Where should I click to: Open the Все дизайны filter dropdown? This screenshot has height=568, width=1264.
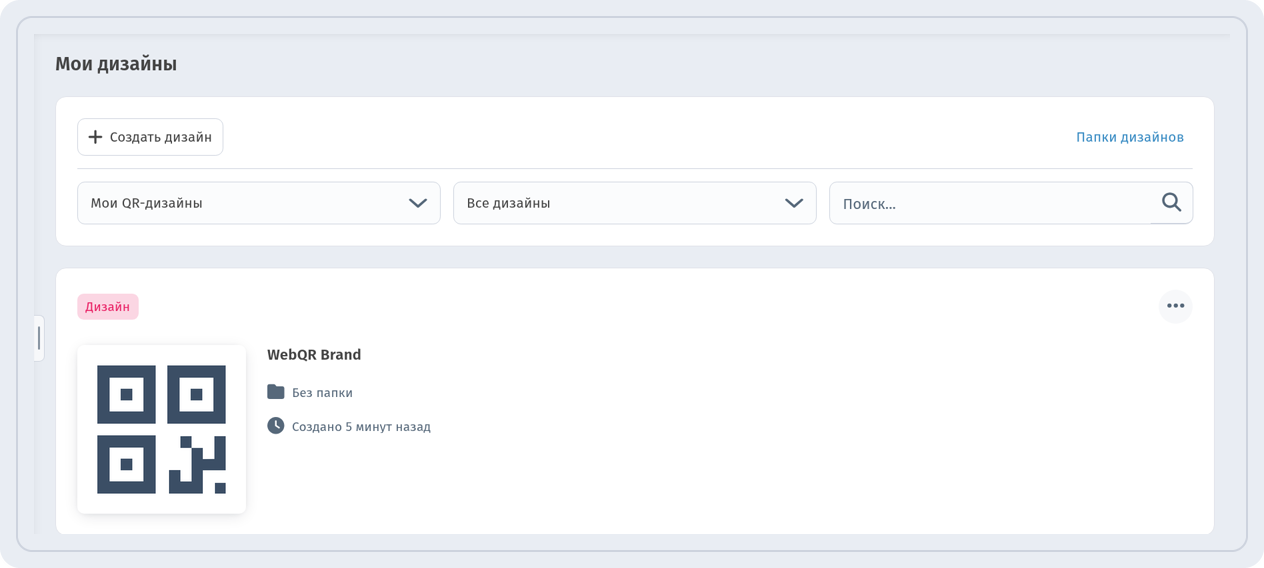(x=635, y=203)
